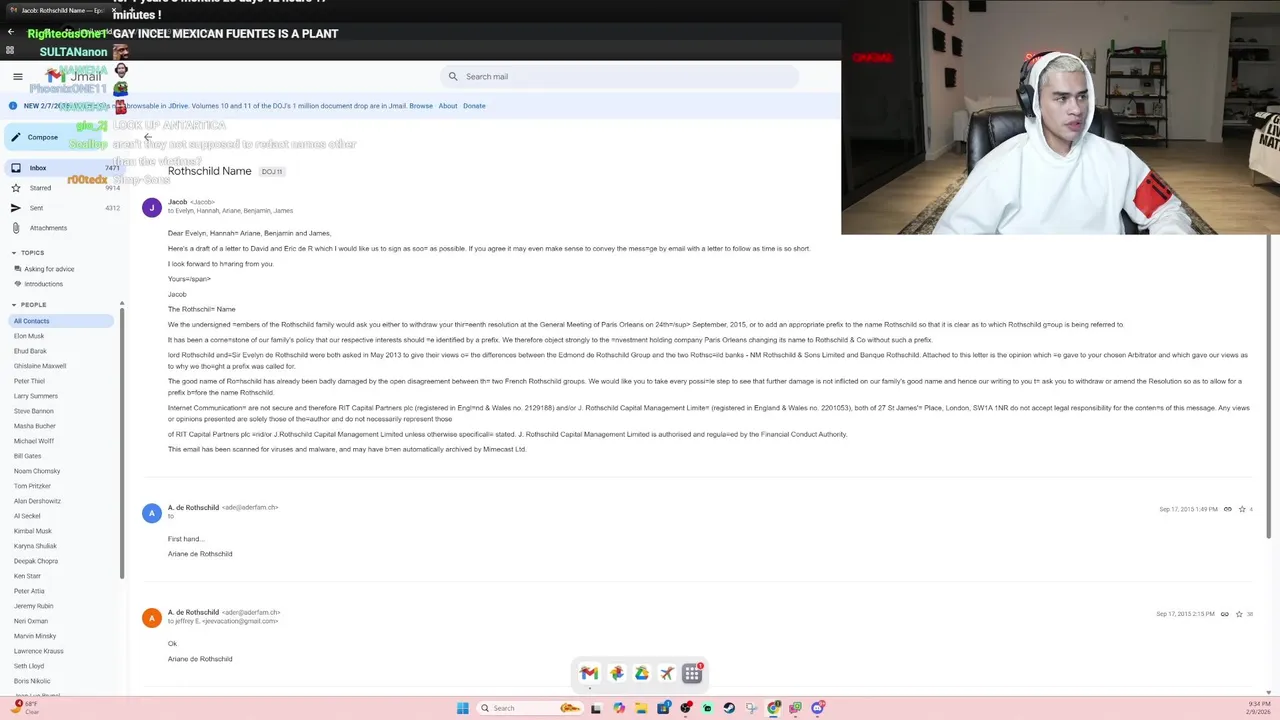This screenshot has height=720, width=1280.
Task: Select Deepak Chopra contact
Action: pyautogui.click(x=36, y=561)
